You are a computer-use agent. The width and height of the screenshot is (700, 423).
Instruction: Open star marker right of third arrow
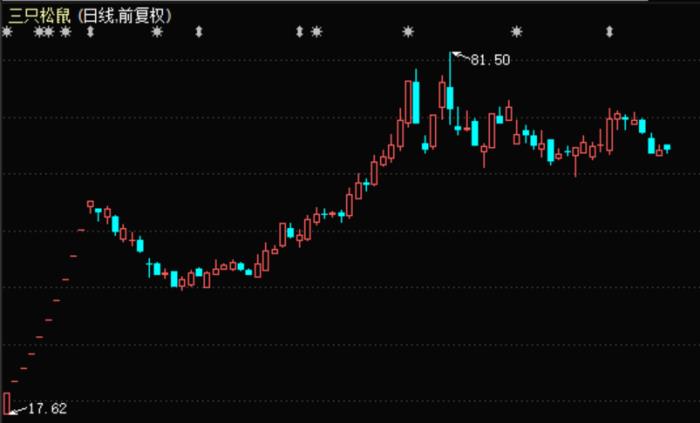pos(317,32)
